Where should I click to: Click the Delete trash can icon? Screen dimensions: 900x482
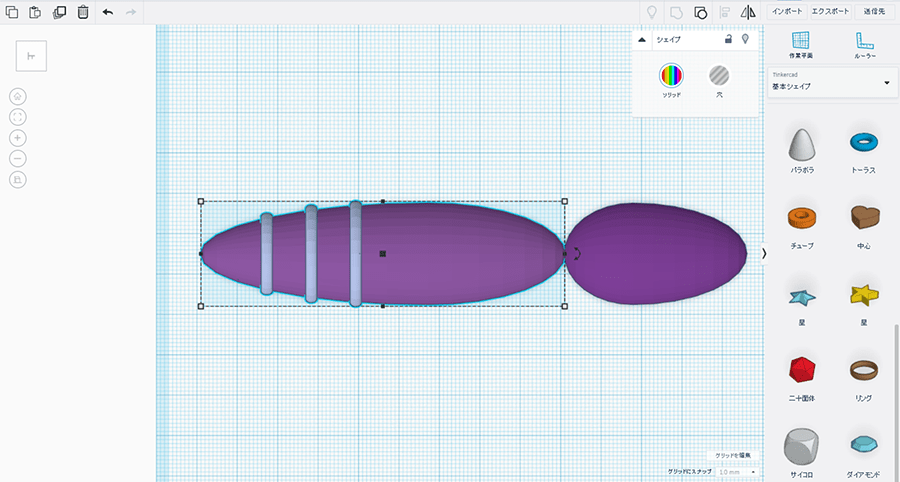coord(83,12)
